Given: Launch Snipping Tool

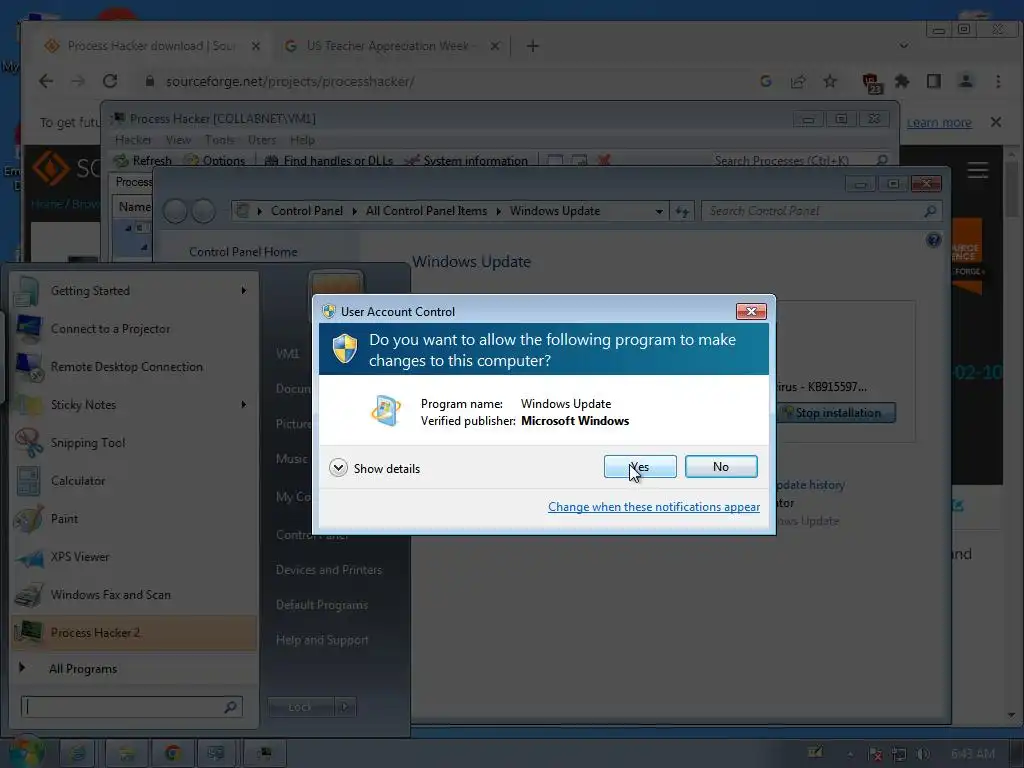Looking at the screenshot, I should pos(134,443).
